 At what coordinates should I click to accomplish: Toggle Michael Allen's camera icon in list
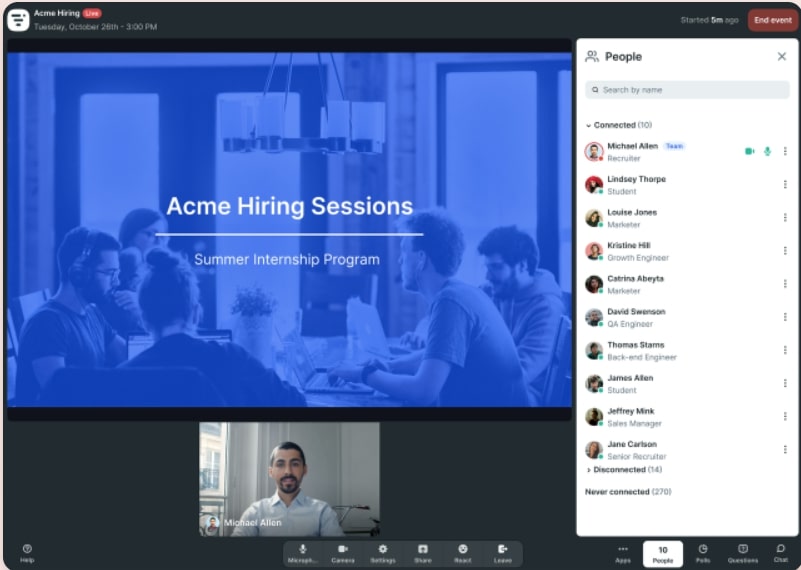(x=749, y=151)
